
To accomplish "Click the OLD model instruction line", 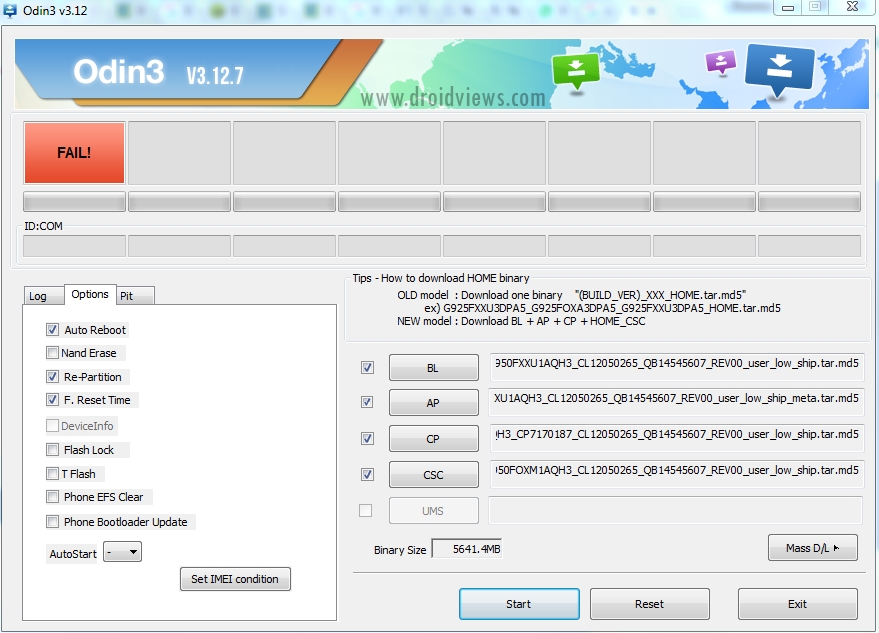I will pos(571,295).
